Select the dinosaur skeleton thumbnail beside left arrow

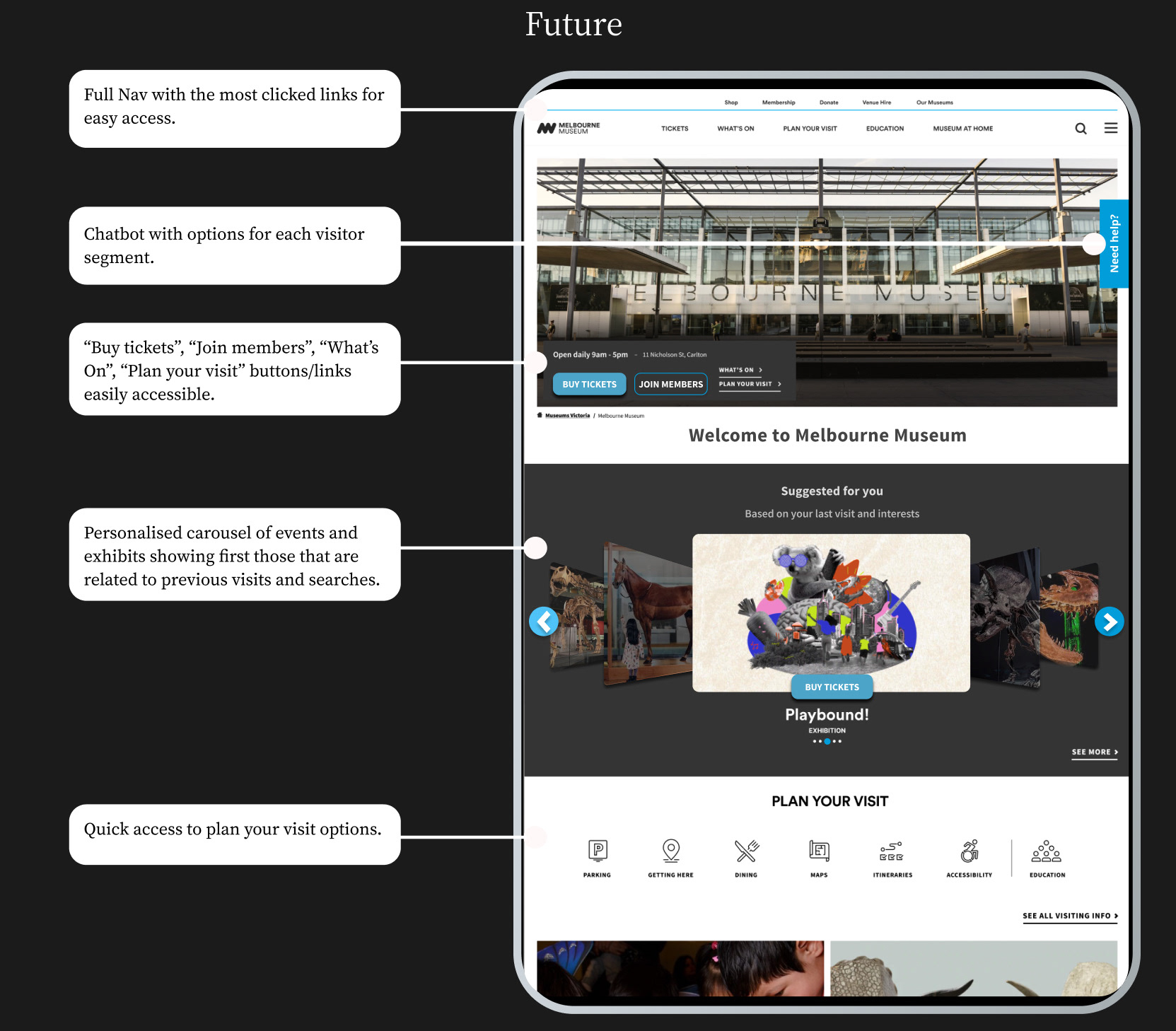(x=577, y=615)
